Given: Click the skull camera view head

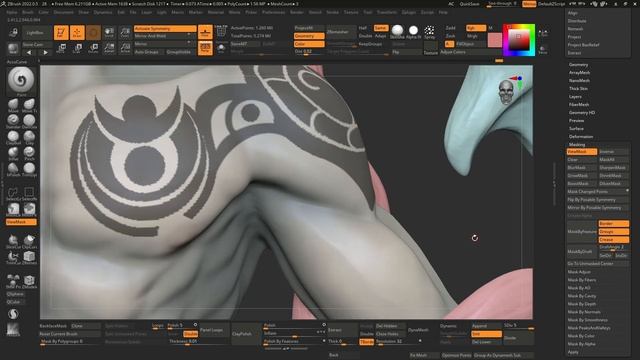Looking at the screenshot, I should (506, 91).
